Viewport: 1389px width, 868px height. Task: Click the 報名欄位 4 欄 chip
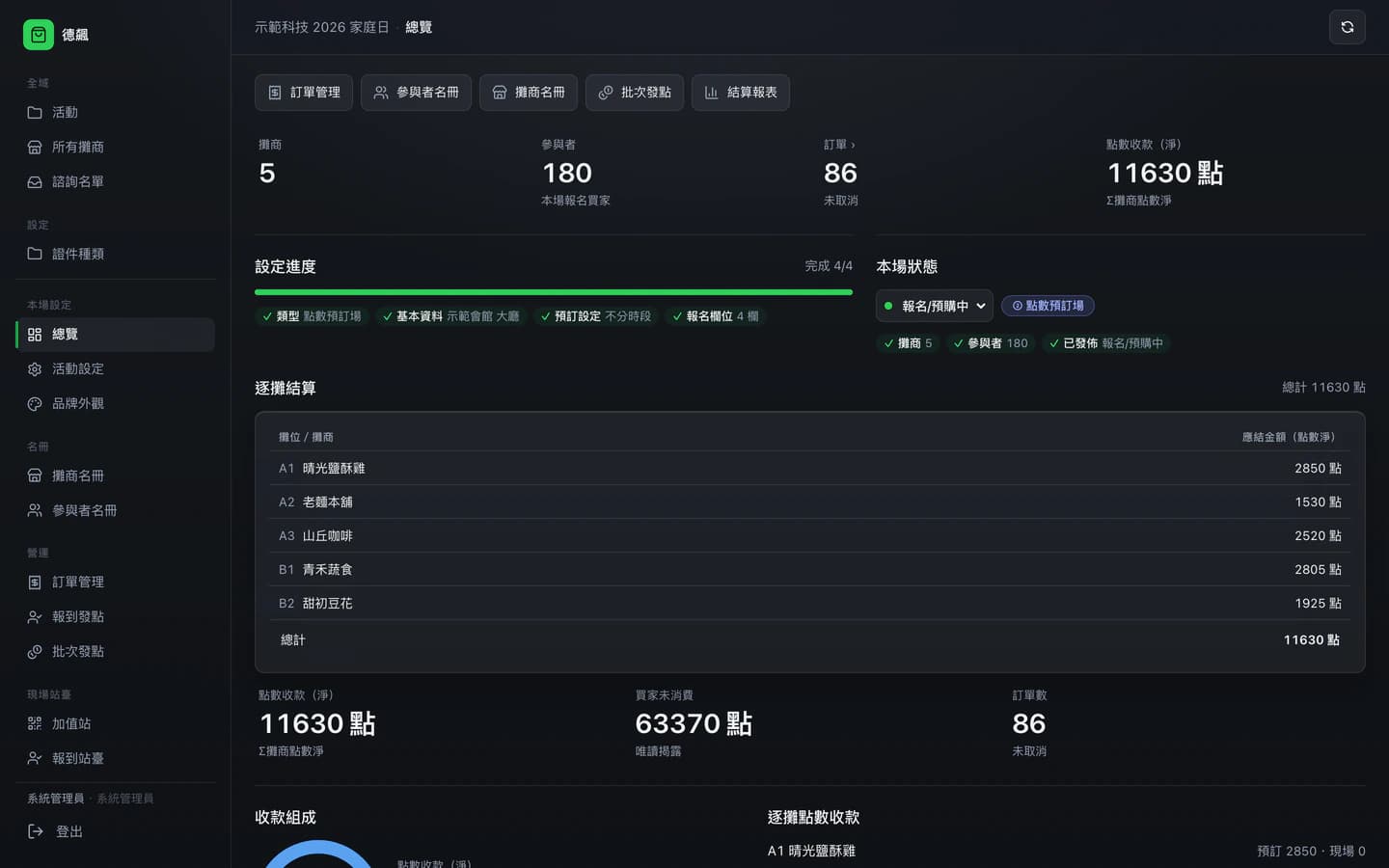(715, 316)
